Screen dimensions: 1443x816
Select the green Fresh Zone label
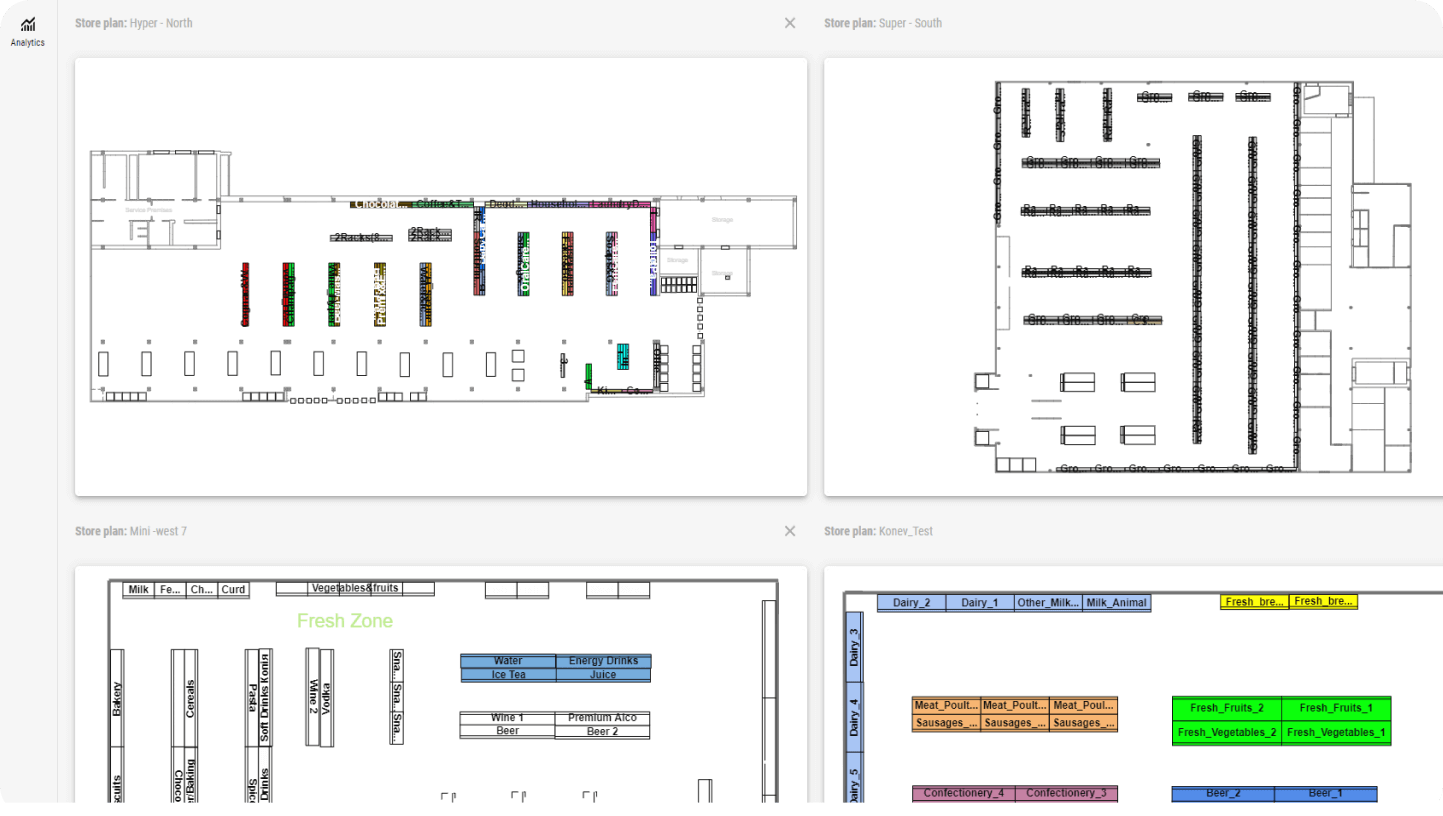(x=345, y=621)
